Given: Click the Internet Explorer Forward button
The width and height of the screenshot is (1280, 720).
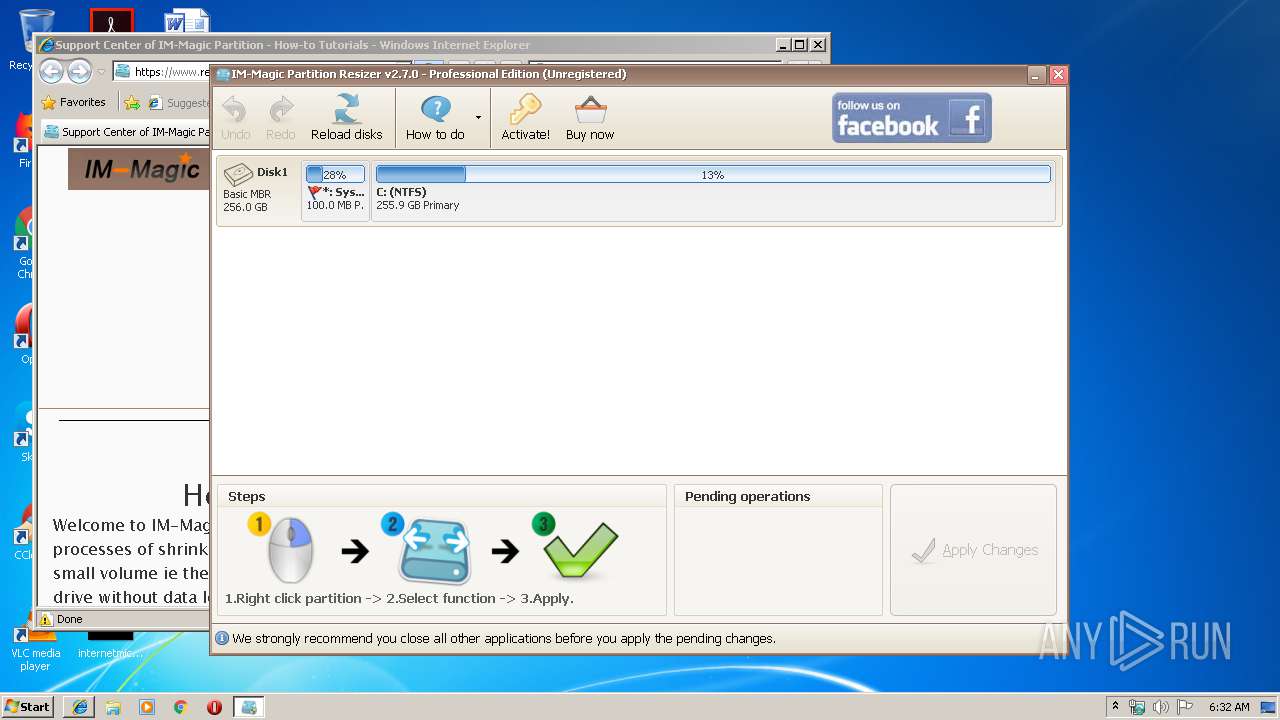Looking at the screenshot, I should click(80, 71).
